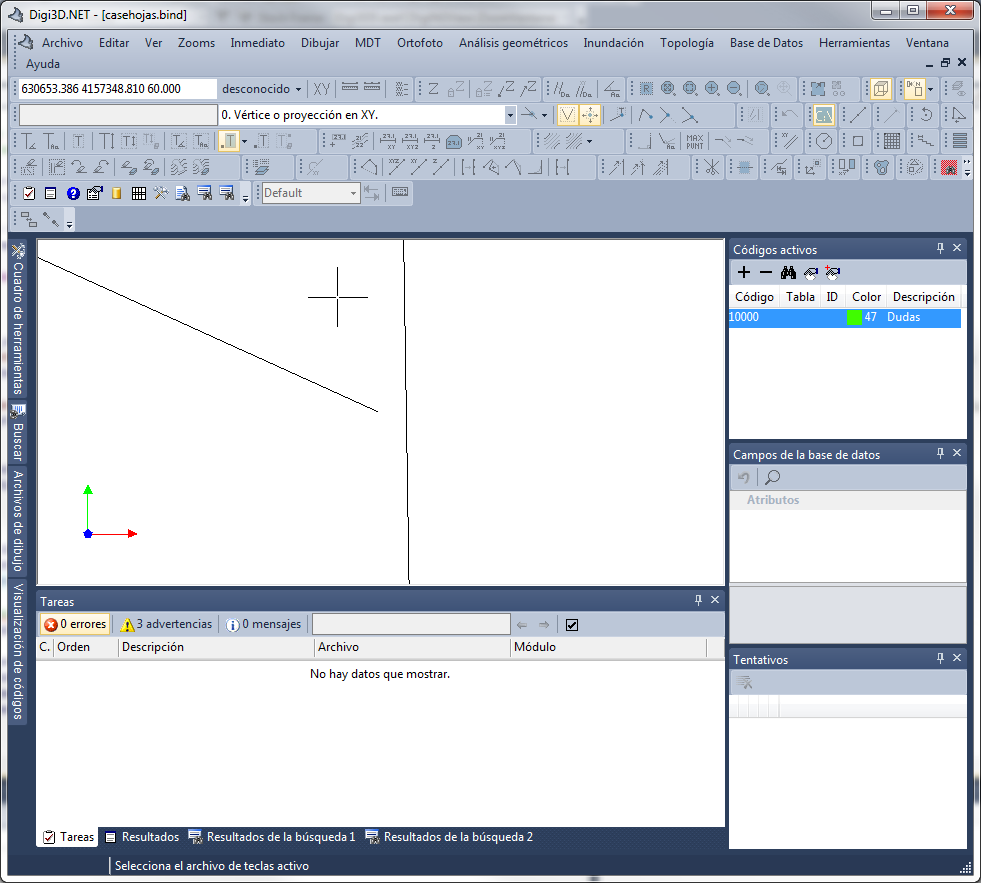Click the blue help question mark icon
The width and height of the screenshot is (981, 883).
tap(73, 193)
